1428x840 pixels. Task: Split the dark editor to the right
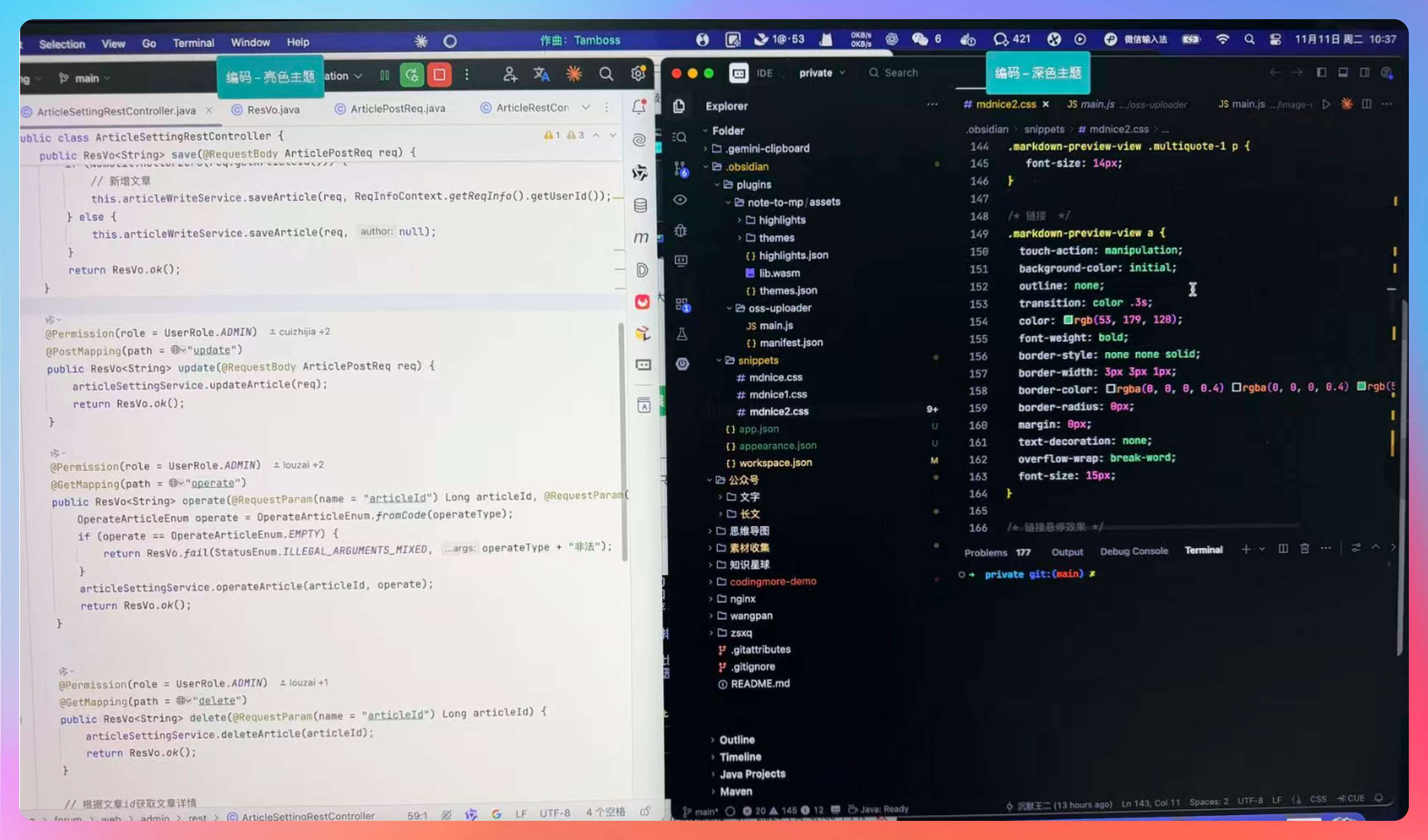point(1366,104)
